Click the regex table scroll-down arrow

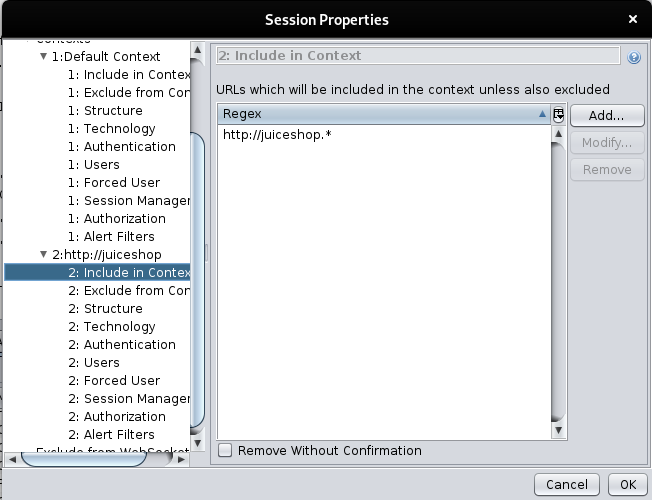pyautogui.click(x=558, y=429)
